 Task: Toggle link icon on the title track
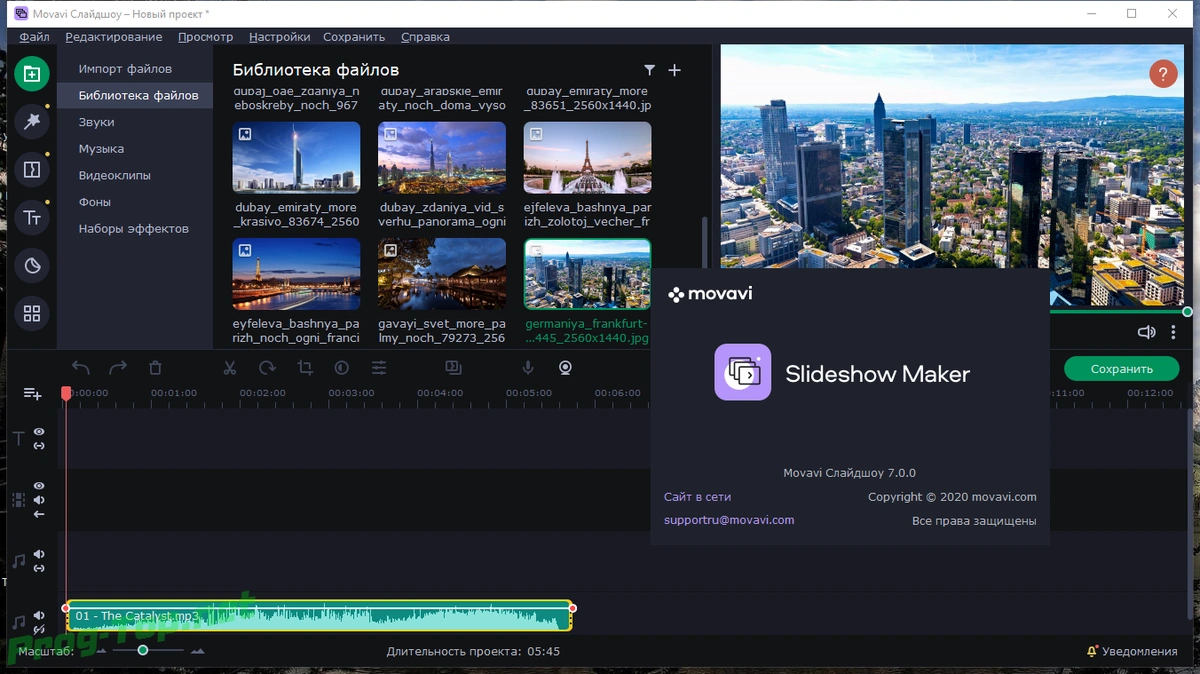pyautogui.click(x=40, y=446)
